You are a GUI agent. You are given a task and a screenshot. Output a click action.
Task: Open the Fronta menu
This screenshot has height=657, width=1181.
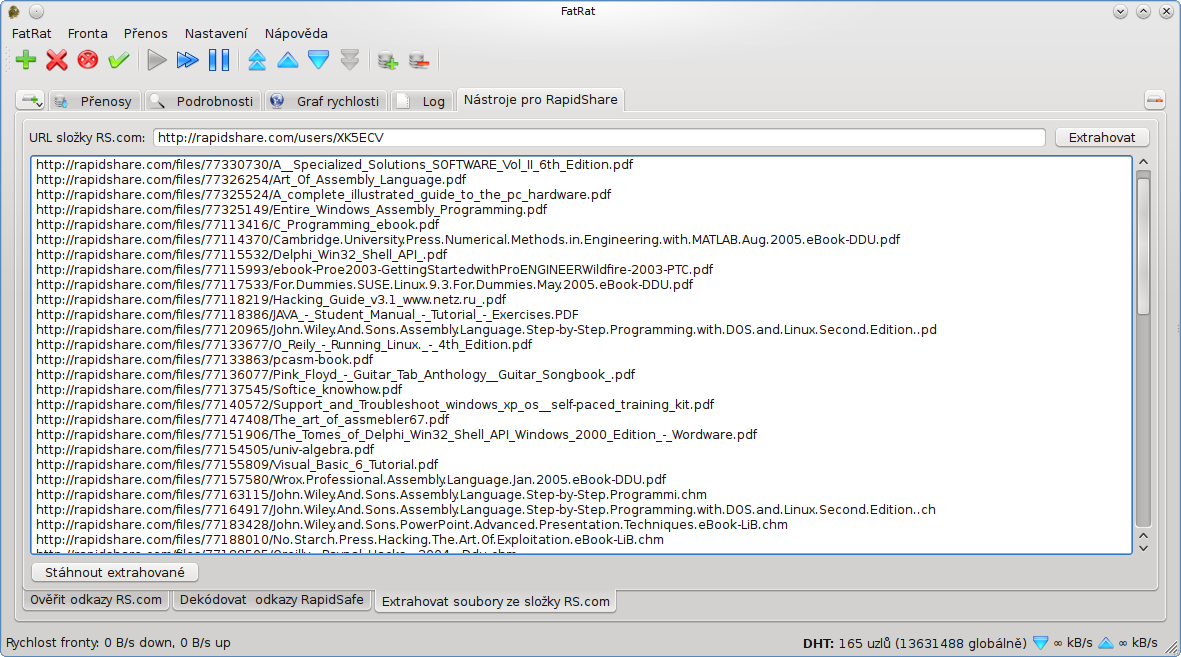pos(87,33)
